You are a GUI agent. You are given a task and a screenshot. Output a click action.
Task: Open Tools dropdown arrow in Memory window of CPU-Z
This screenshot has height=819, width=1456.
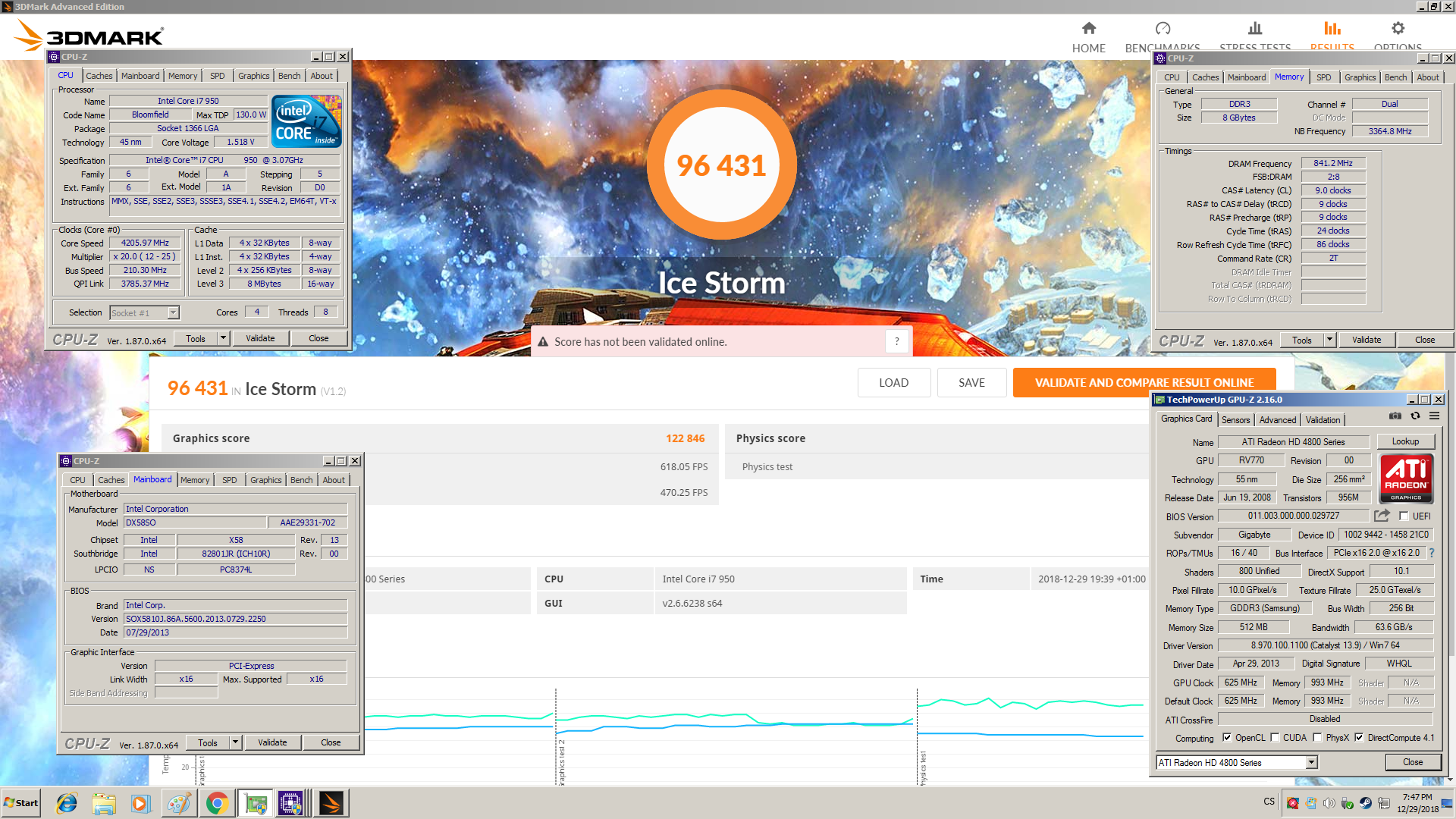click(1329, 340)
